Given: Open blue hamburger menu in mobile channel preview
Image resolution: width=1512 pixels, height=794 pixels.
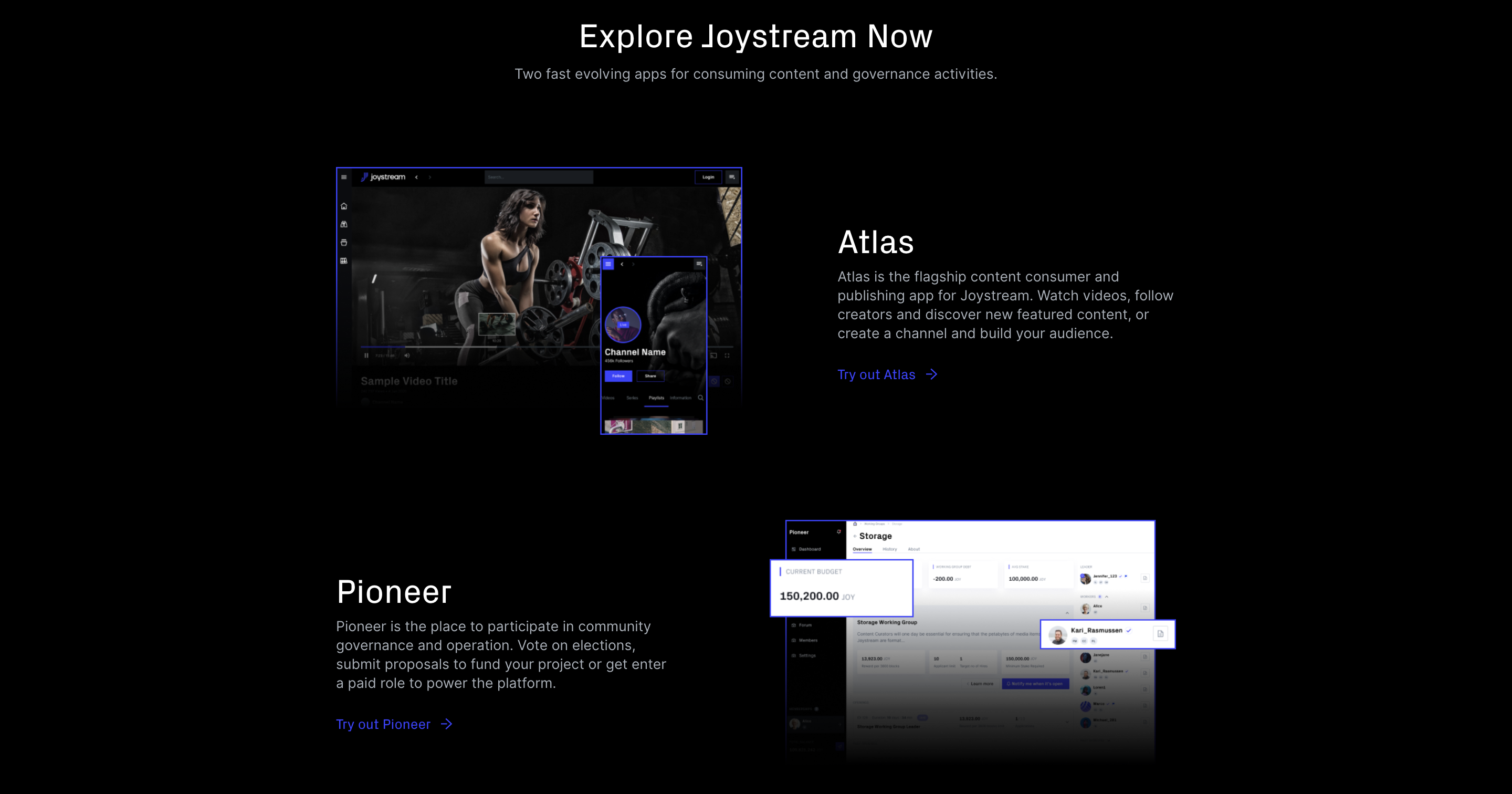Looking at the screenshot, I should point(608,264).
